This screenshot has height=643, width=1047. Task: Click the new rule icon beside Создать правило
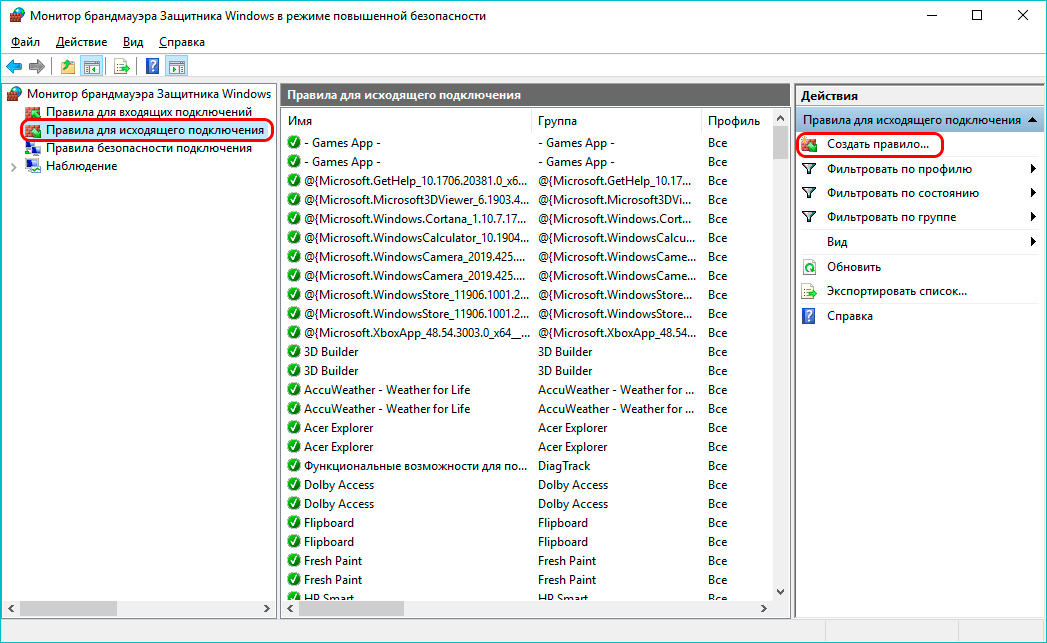pyautogui.click(x=809, y=144)
